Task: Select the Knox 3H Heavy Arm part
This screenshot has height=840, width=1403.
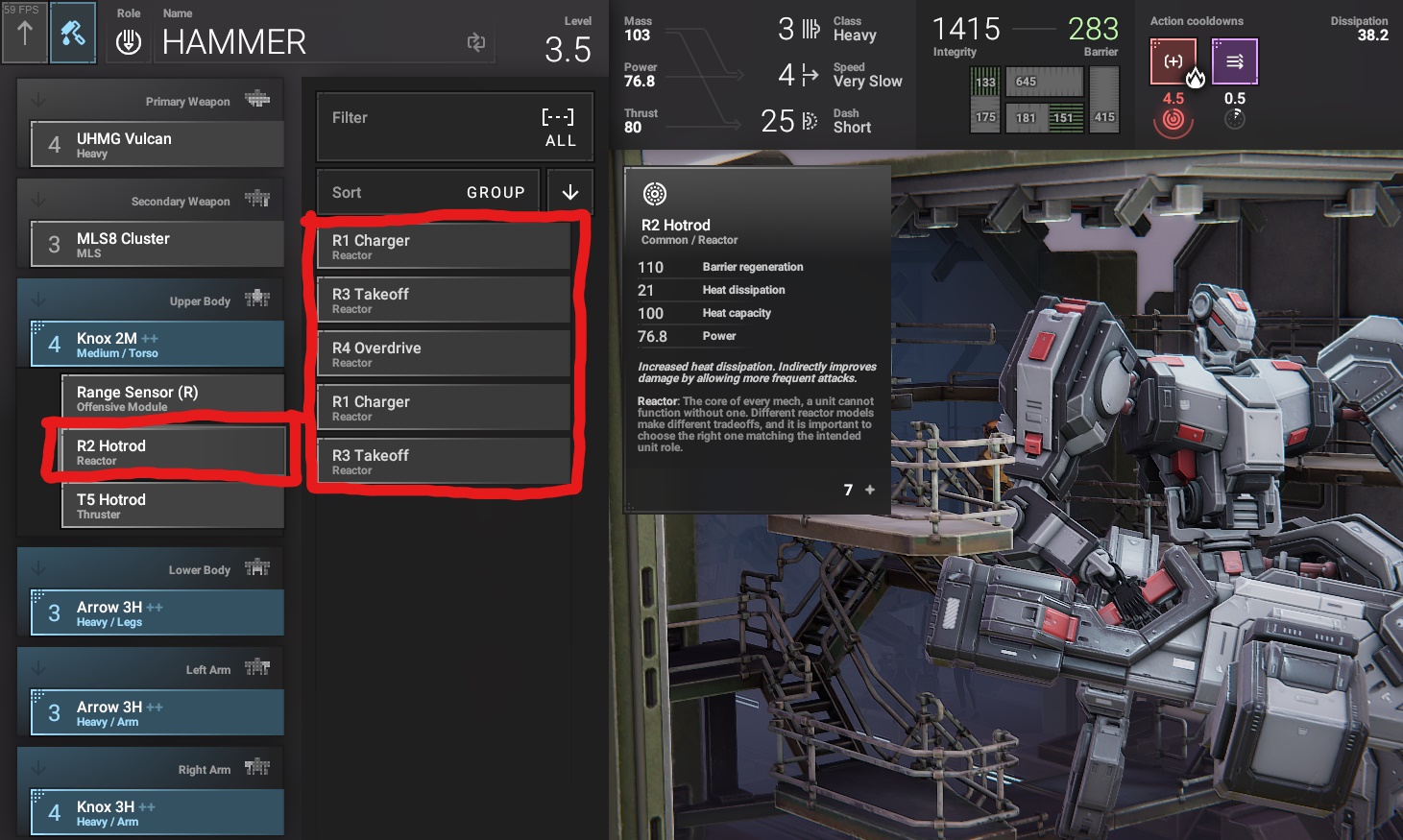Action: pos(157,812)
